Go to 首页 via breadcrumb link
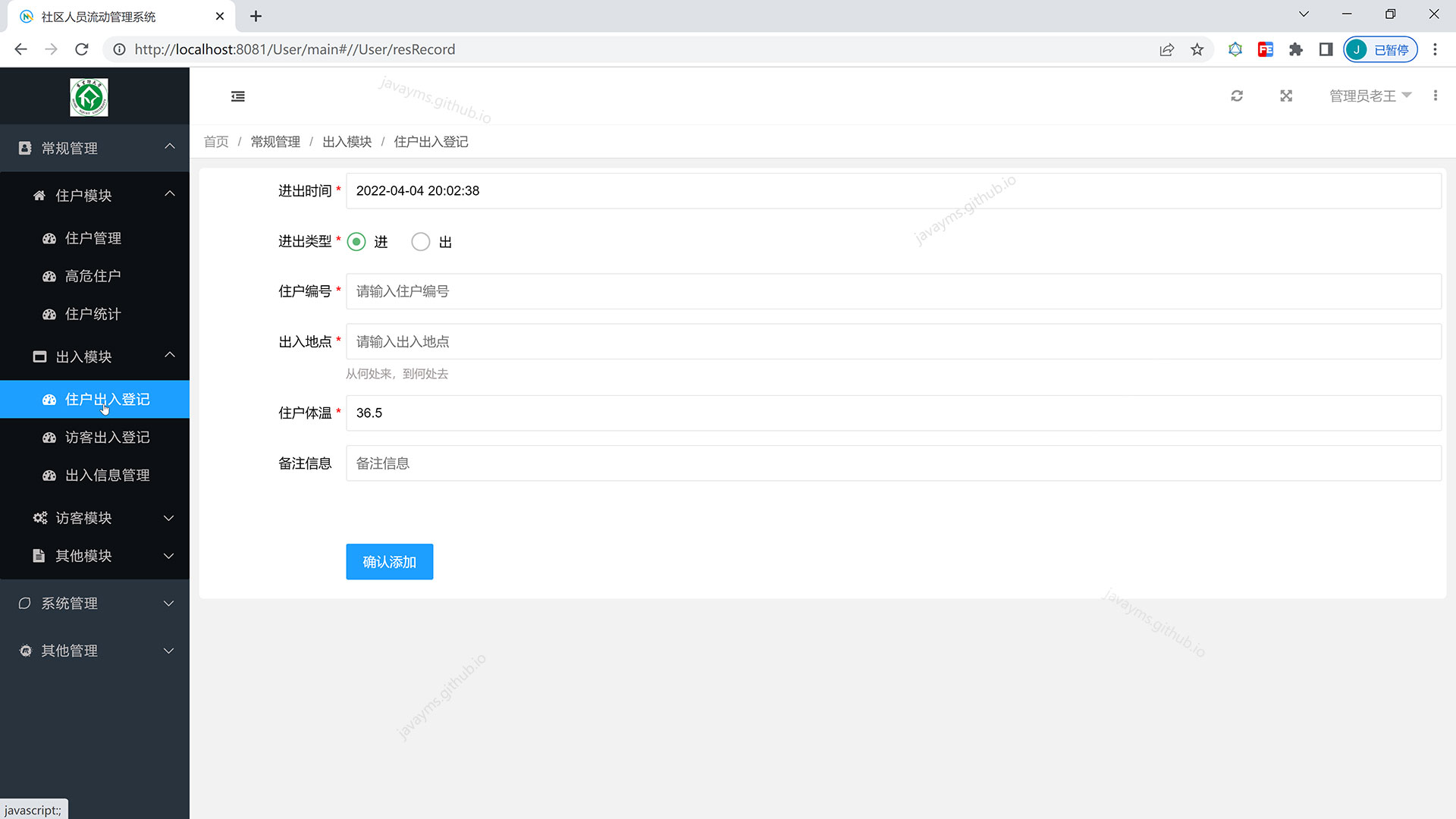 [x=216, y=142]
